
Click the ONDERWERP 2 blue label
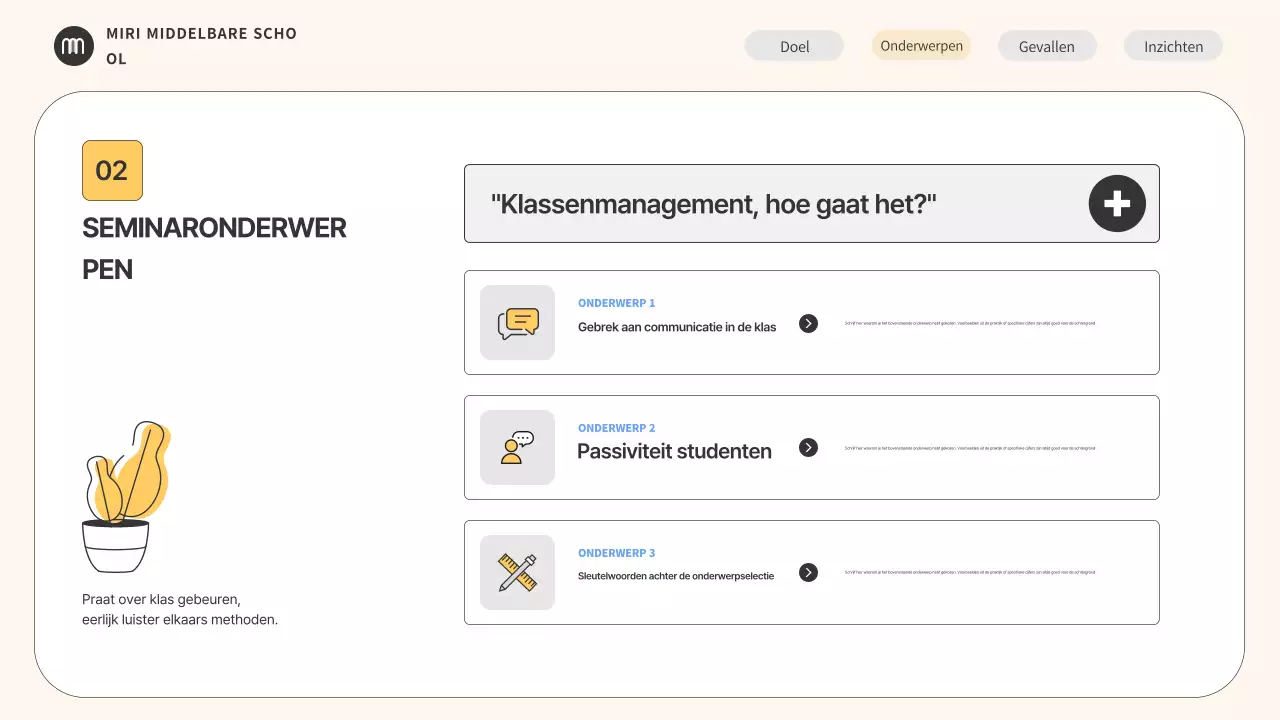pyautogui.click(x=616, y=428)
